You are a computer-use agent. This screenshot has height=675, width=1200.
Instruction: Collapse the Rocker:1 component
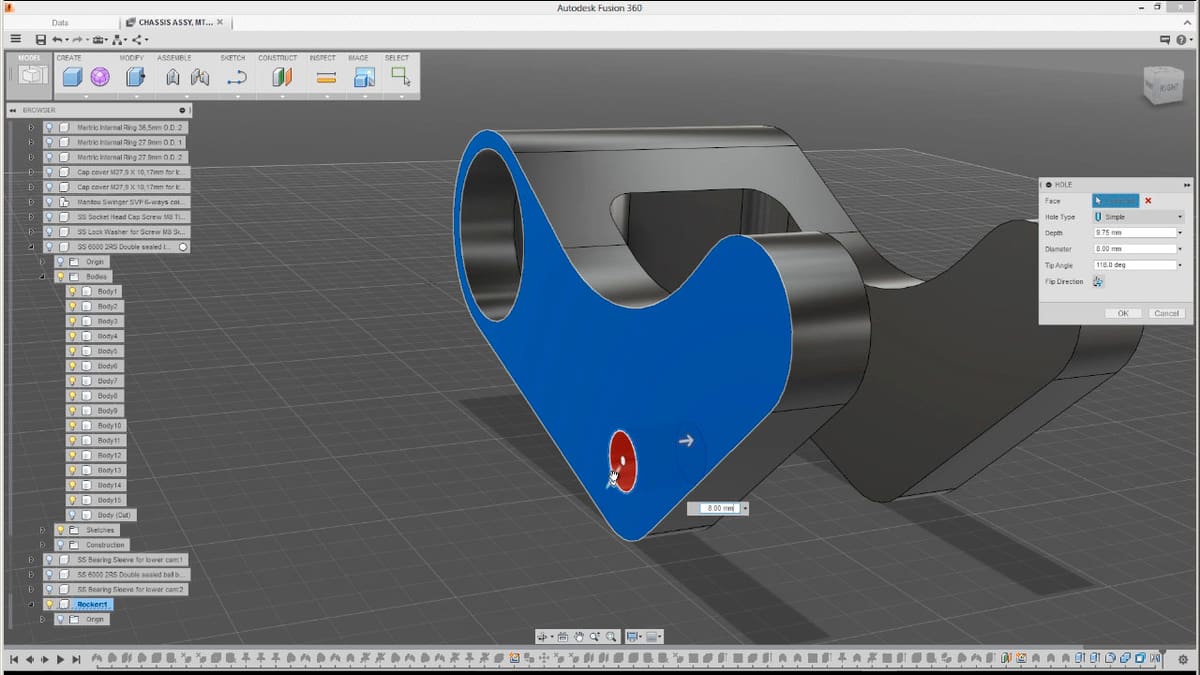31,604
